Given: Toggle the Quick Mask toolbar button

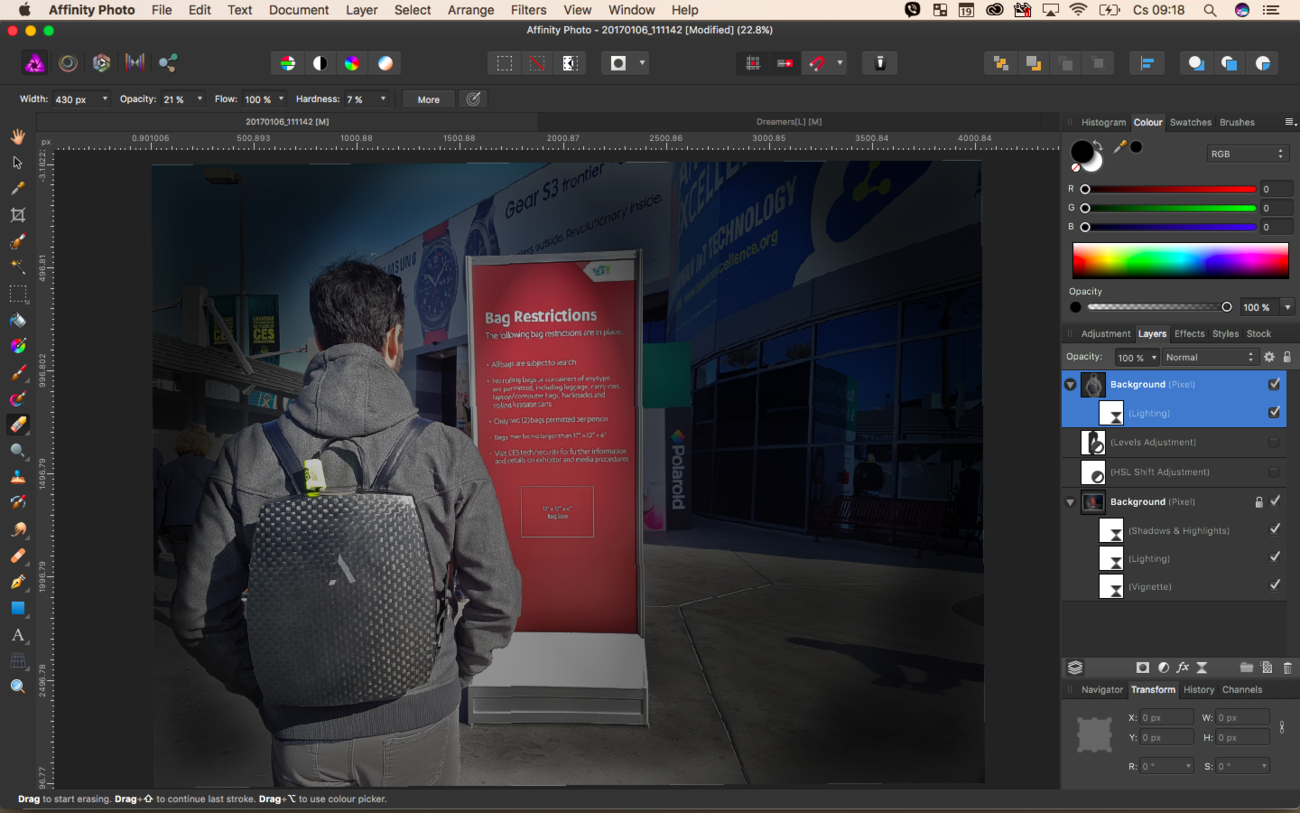Looking at the screenshot, I should [x=619, y=63].
